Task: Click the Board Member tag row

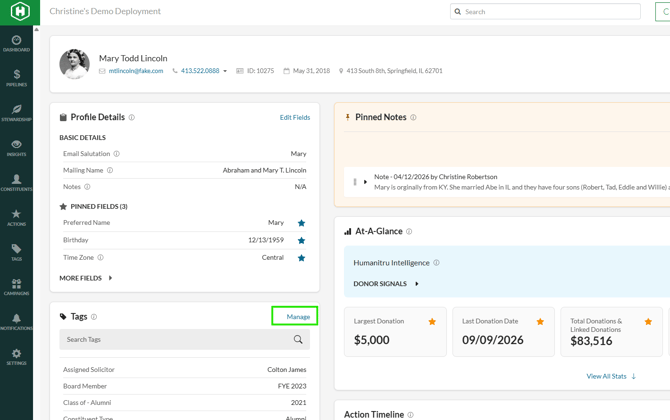Action: (185, 386)
